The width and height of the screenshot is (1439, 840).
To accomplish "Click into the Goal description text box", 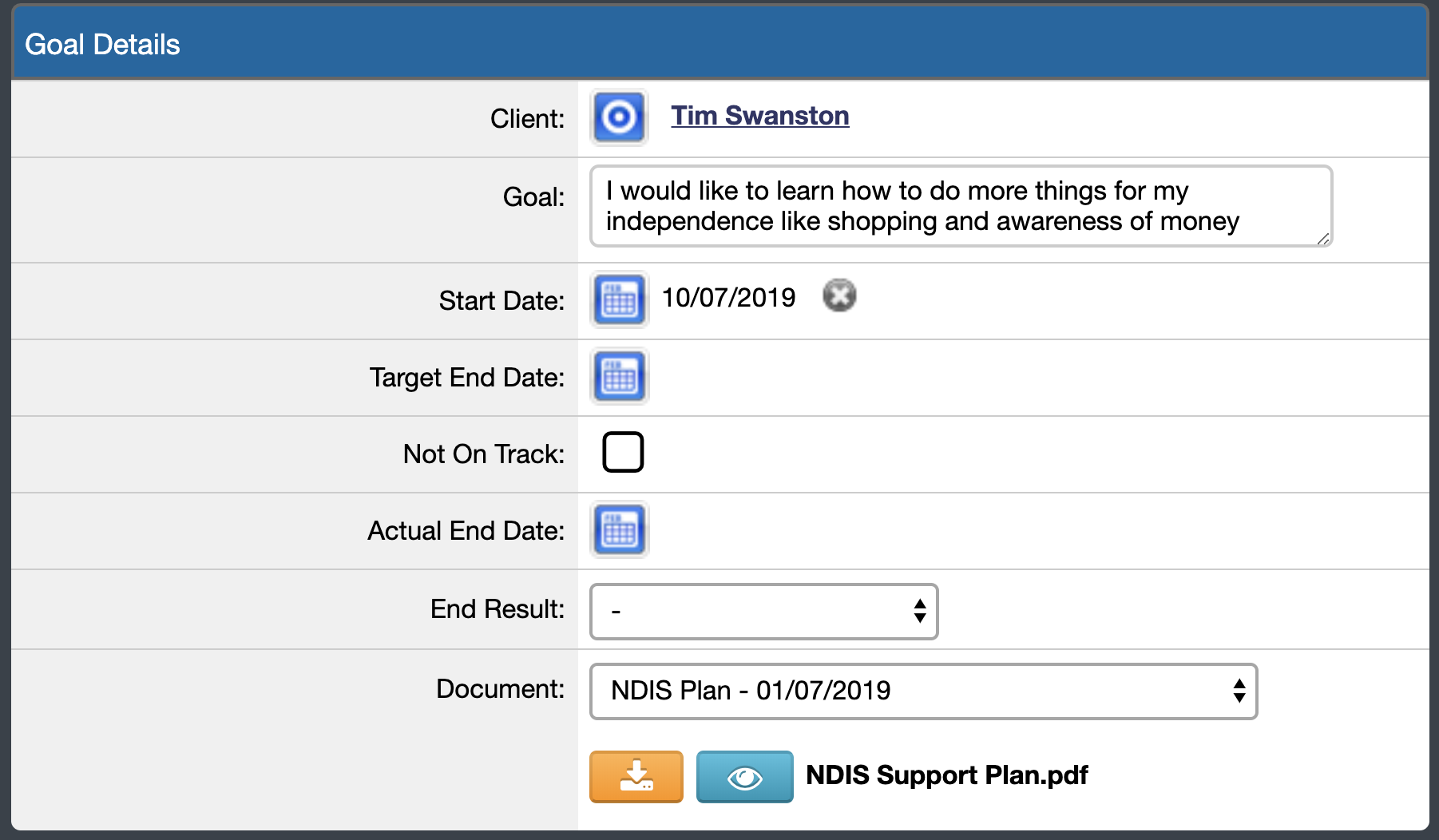I will tap(960, 206).
